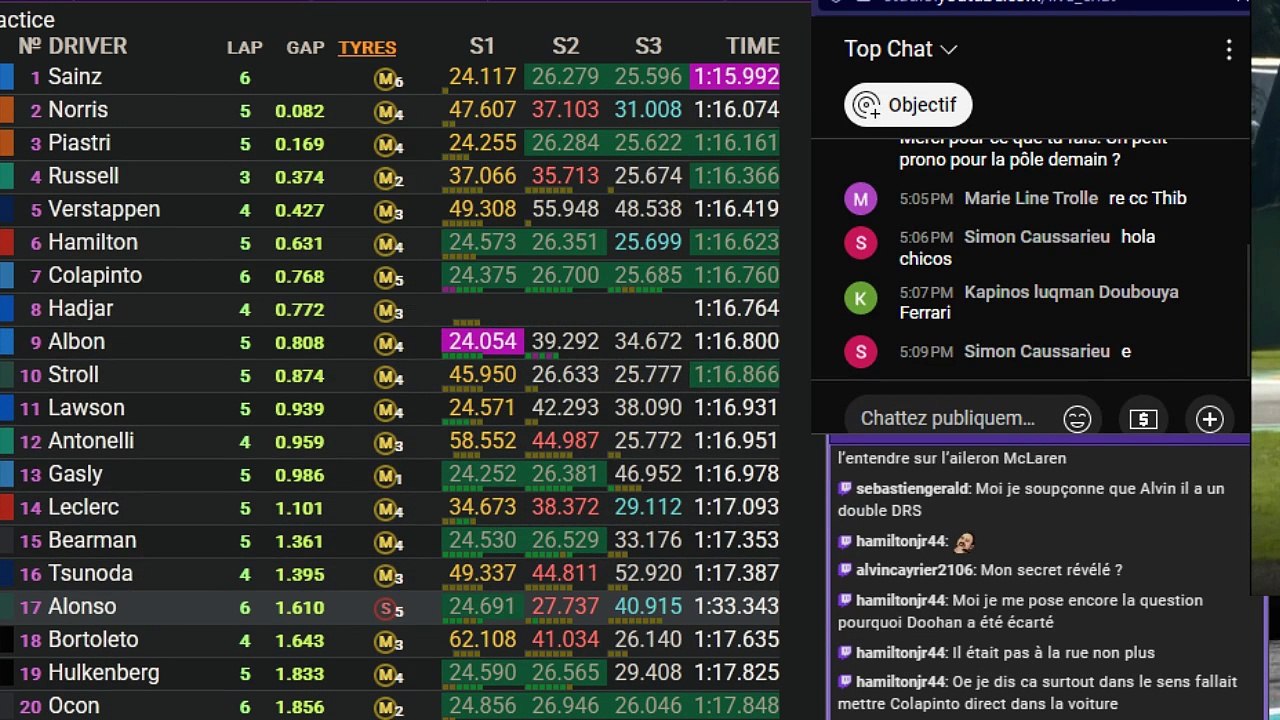The image size is (1280, 720).
Task: Click Simon Caussarieu avatar beside 'hola chicos'
Action: 860,243
